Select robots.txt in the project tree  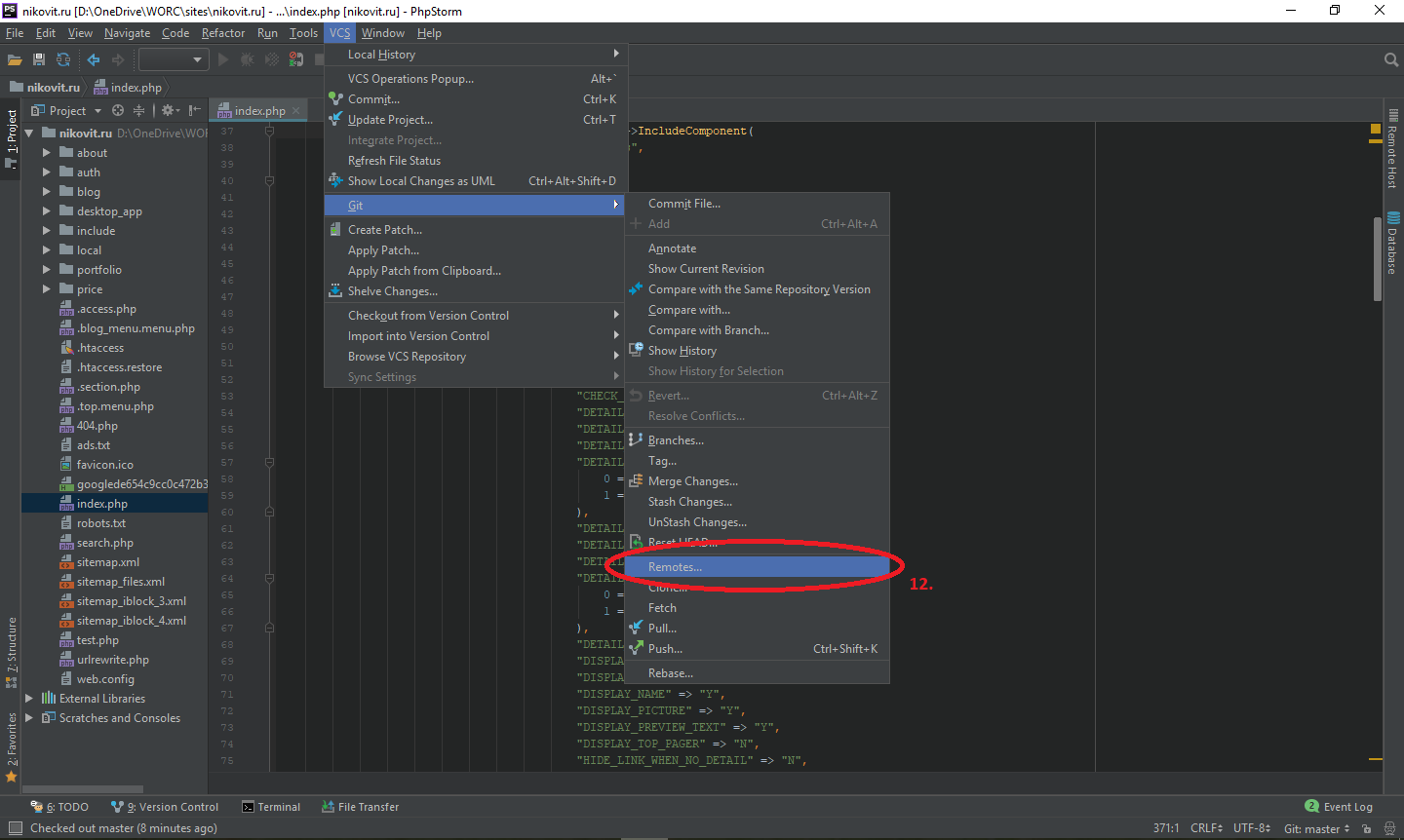pyautogui.click(x=100, y=523)
